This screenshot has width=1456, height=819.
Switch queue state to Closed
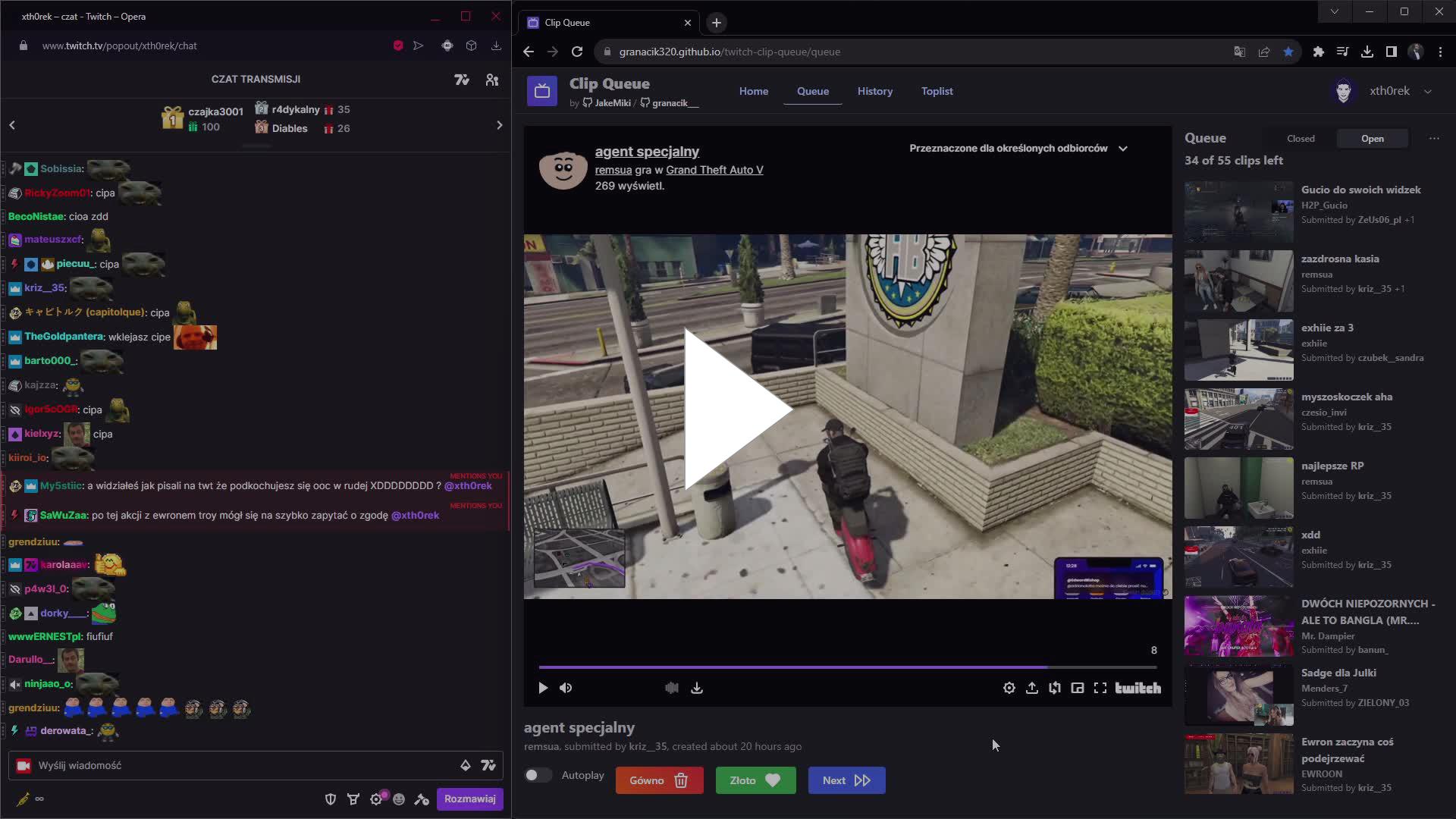(x=1300, y=138)
